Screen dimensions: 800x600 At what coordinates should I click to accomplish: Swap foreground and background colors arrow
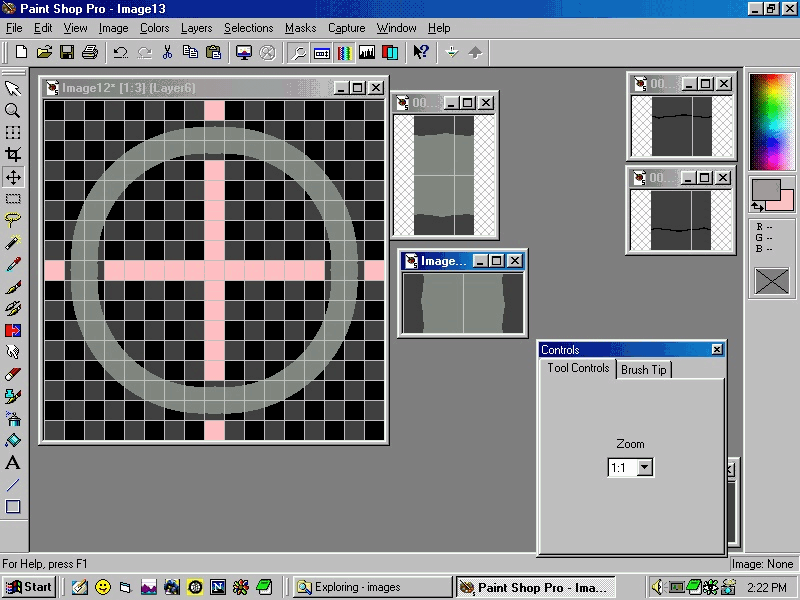pyautogui.click(x=757, y=206)
